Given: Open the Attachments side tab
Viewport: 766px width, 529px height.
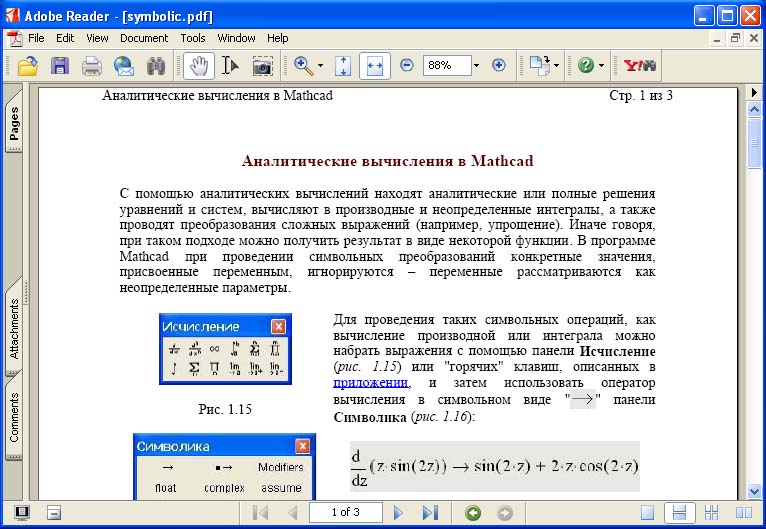Looking at the screenshot, I should click(14, 328).
